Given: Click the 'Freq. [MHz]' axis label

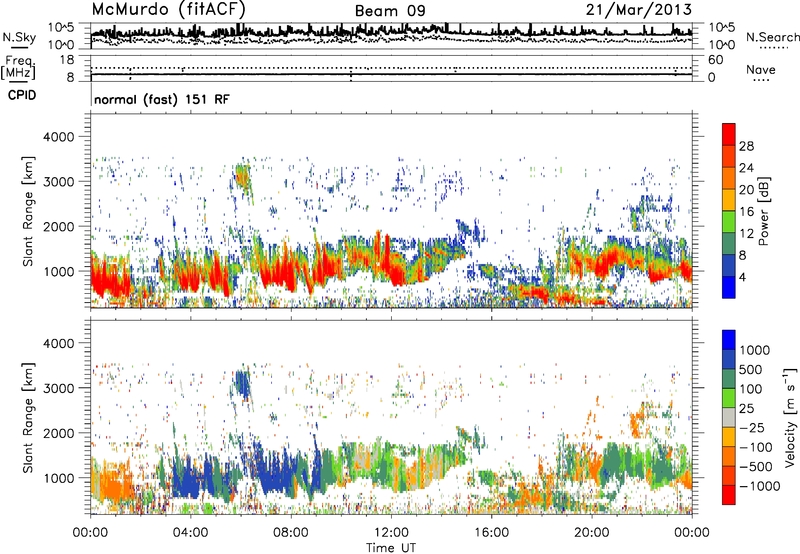Looking at the screenshot, I should [x=18, y=68].
